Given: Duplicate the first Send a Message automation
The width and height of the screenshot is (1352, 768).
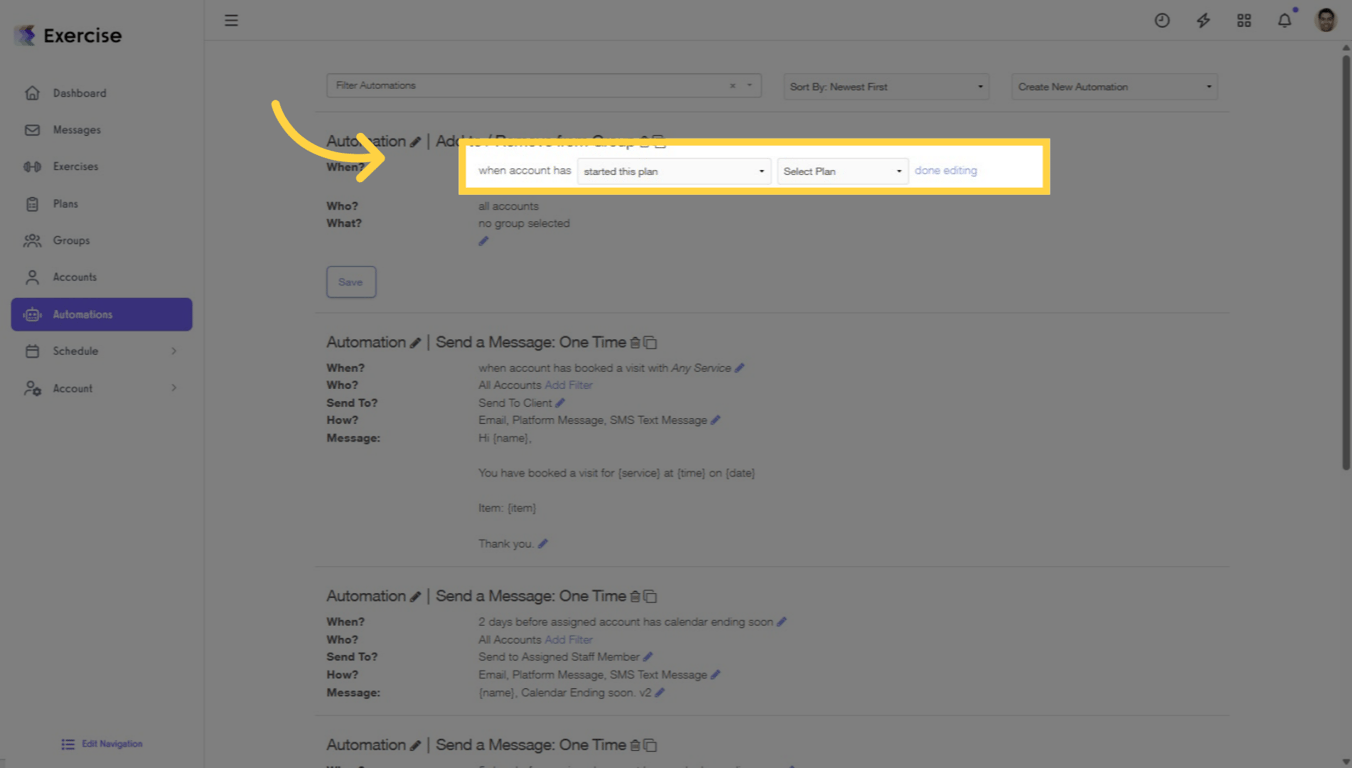Looking at the screenshot, I should 651,342.
